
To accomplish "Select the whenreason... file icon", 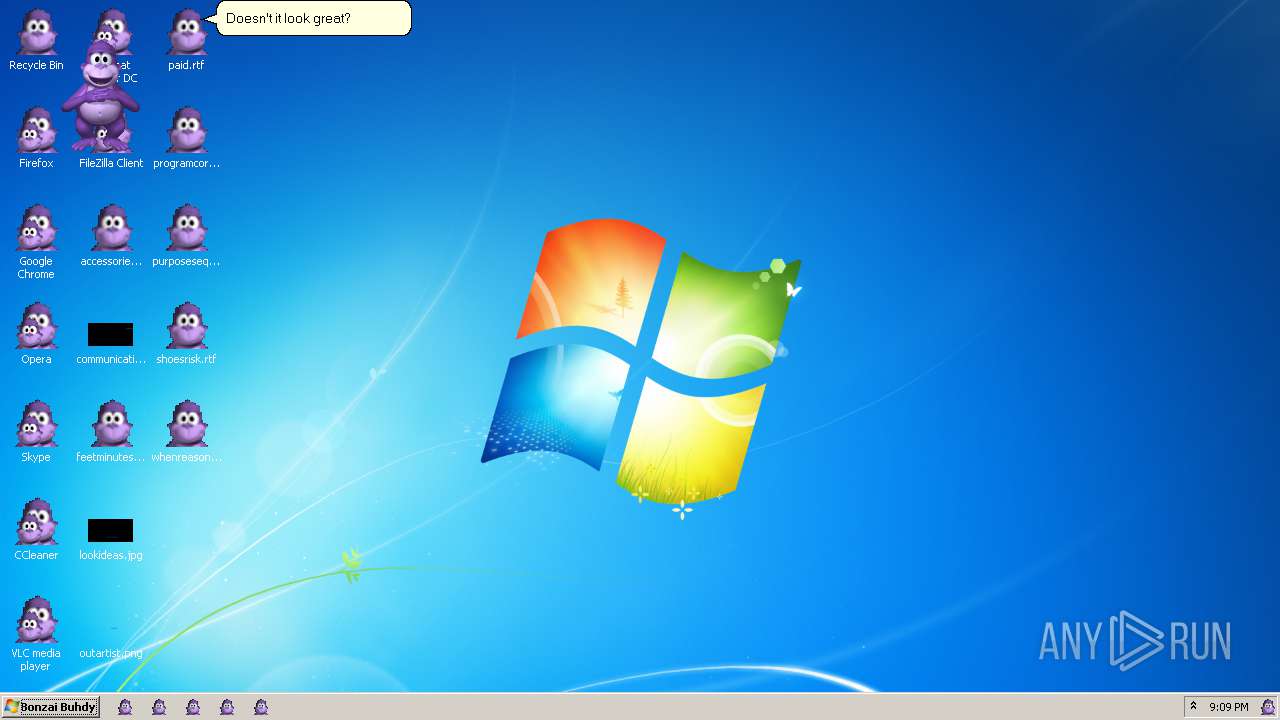I will pyautogui.click(x=186, y=433).
